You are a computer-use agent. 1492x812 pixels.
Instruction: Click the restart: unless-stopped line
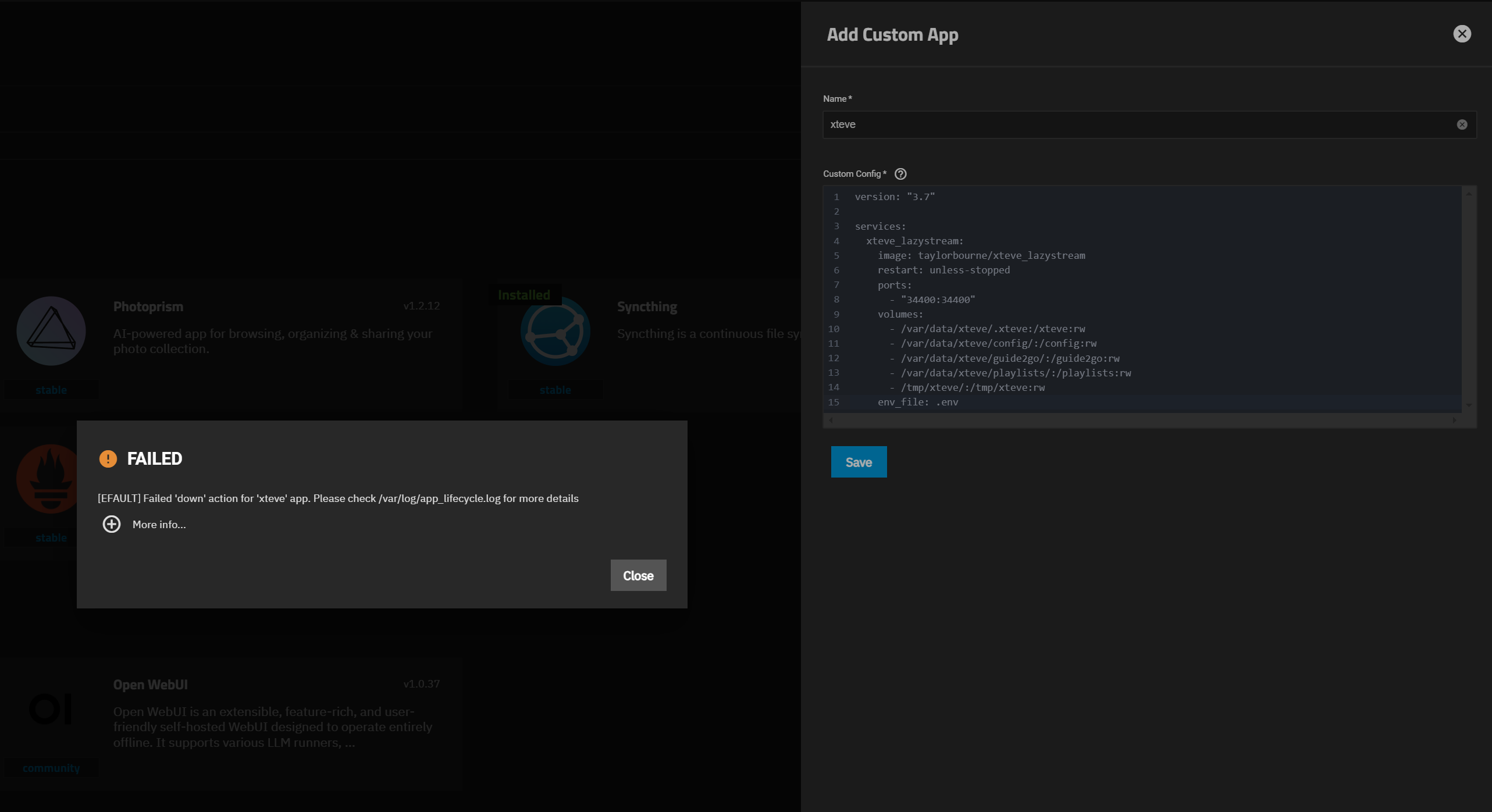coord(943,270)
